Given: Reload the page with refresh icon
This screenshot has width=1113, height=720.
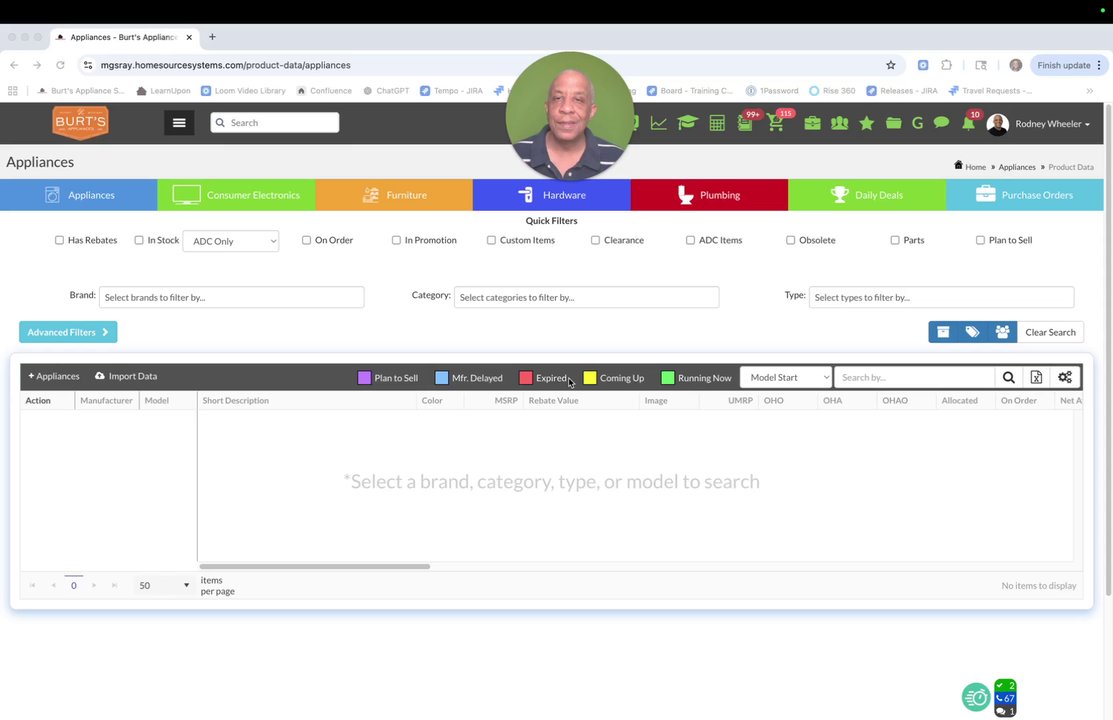Looking at the screenshot, I should (60, 65).
